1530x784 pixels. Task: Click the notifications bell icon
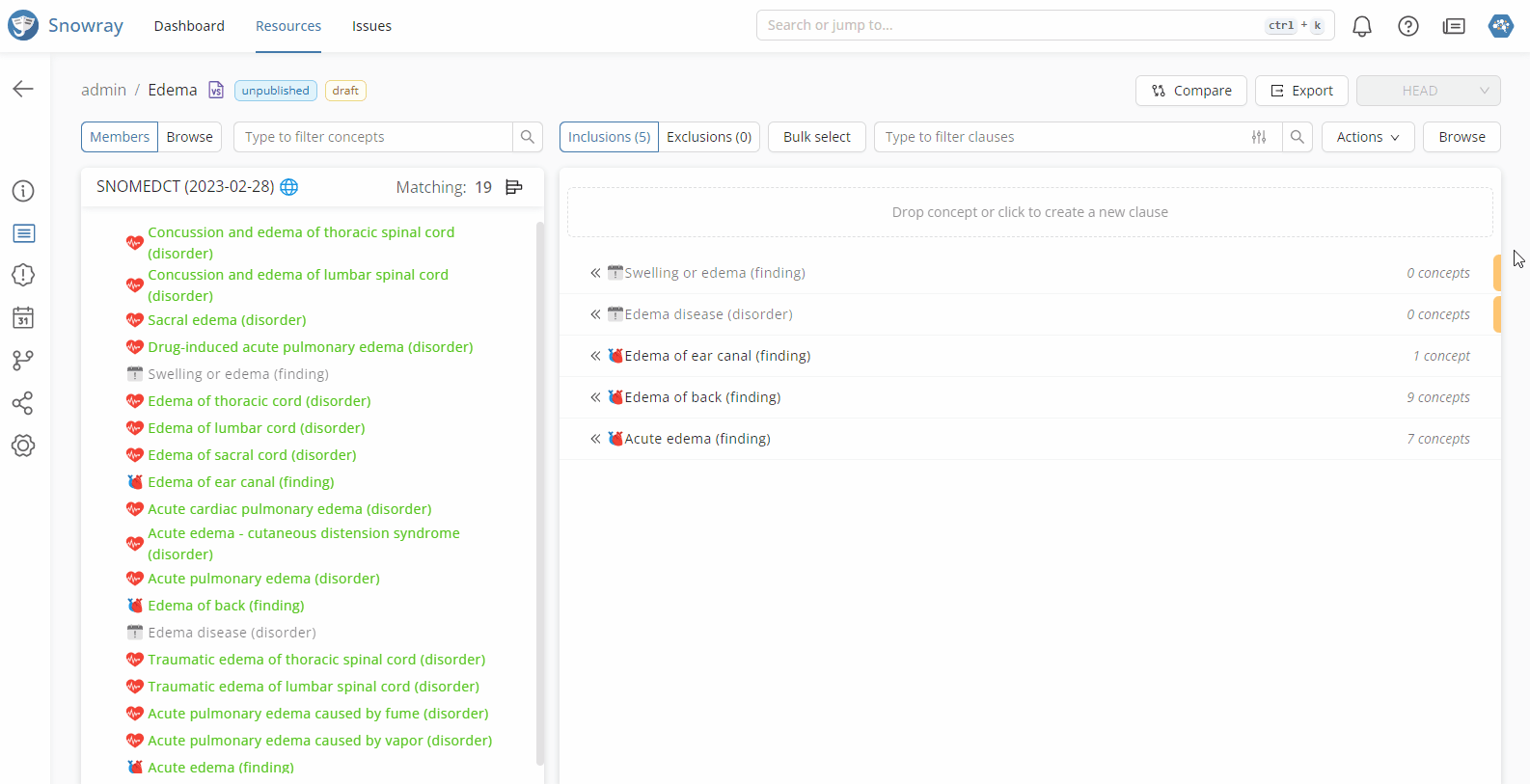coord(1361,26)
